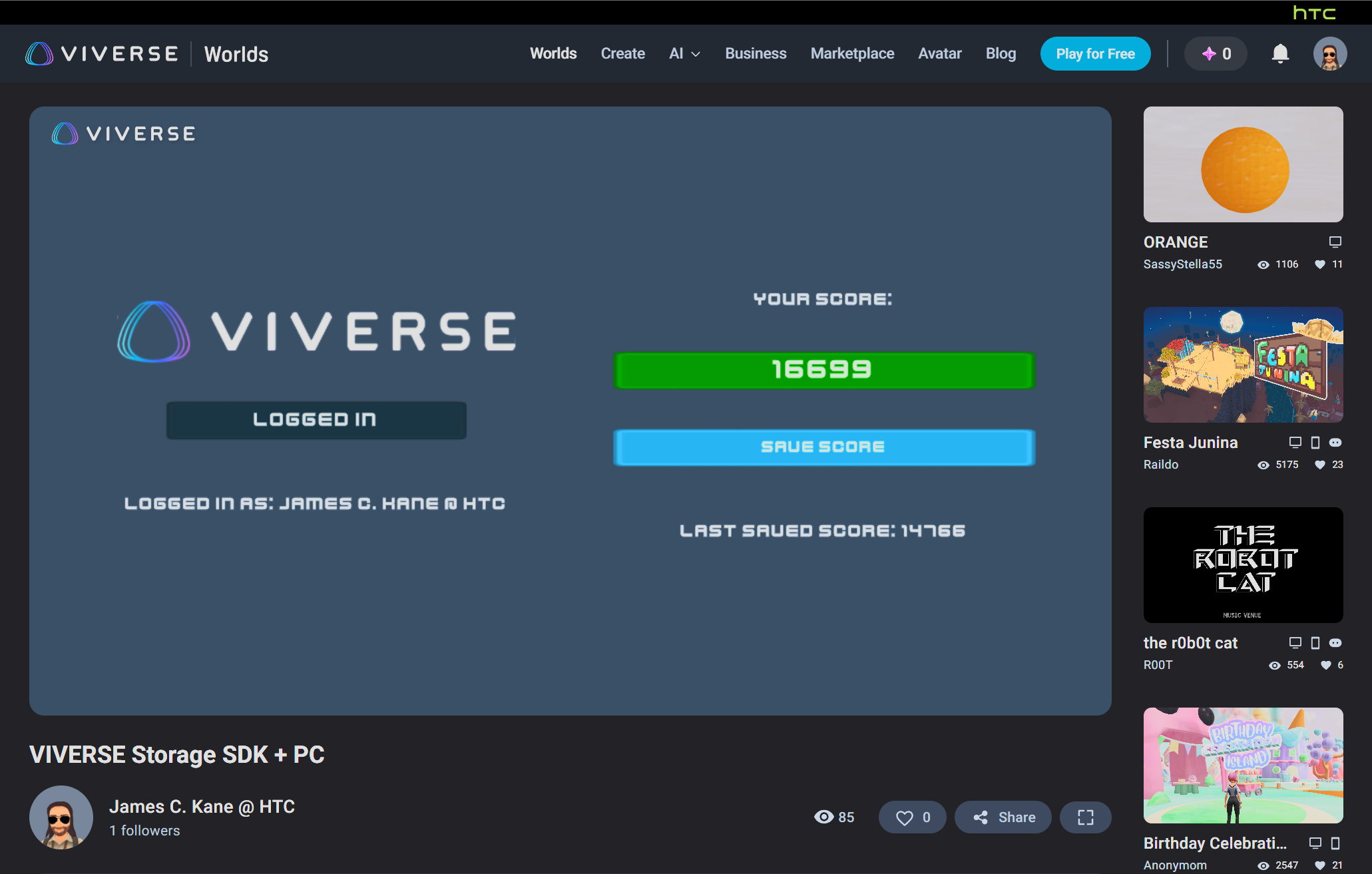Click the notification bell icon
This screenshot has width=1372, height=874.
pyautogui.click(x=1279, y=54)
